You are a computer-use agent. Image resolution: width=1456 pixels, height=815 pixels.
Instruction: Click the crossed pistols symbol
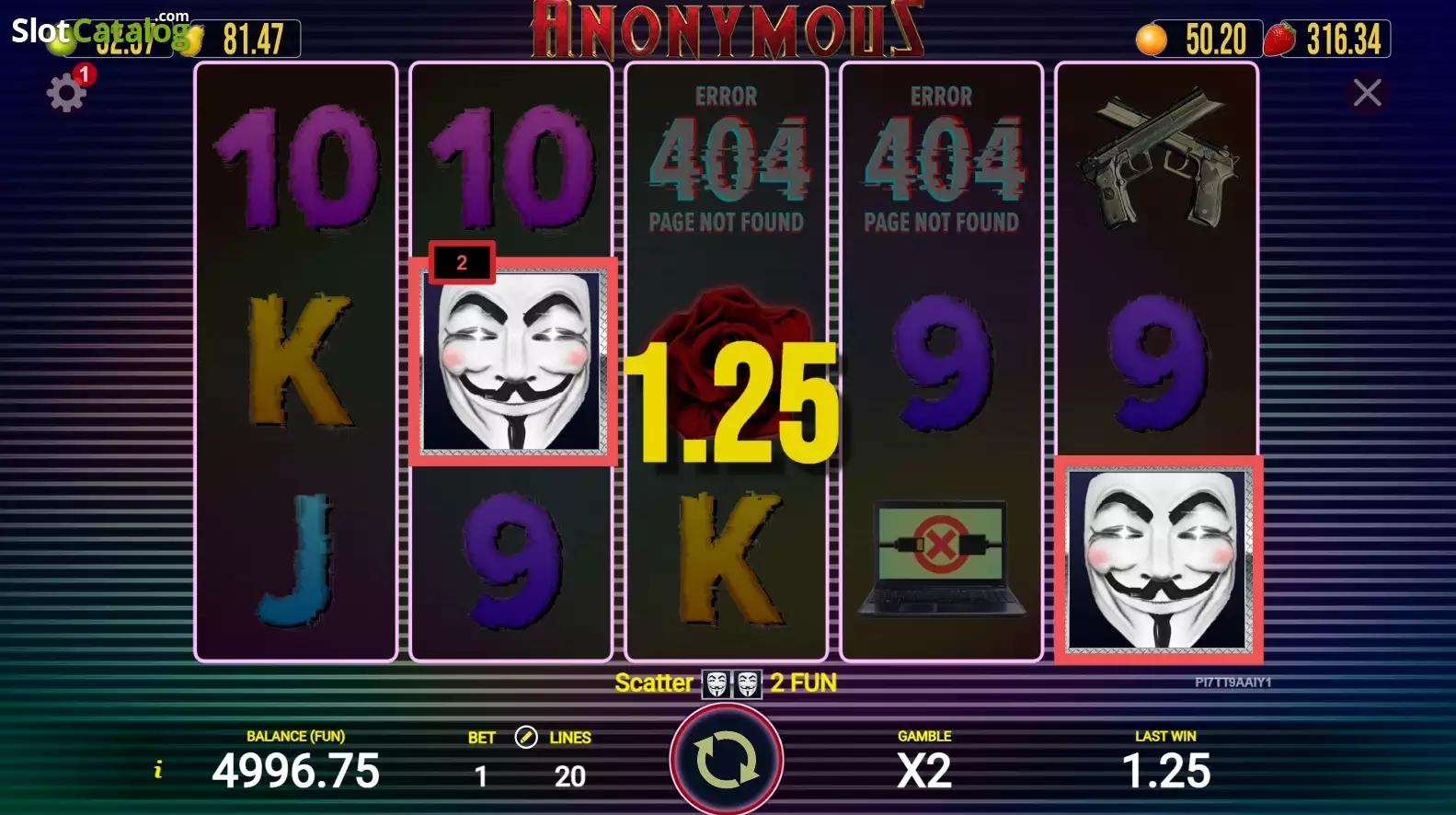point(1157,158)
